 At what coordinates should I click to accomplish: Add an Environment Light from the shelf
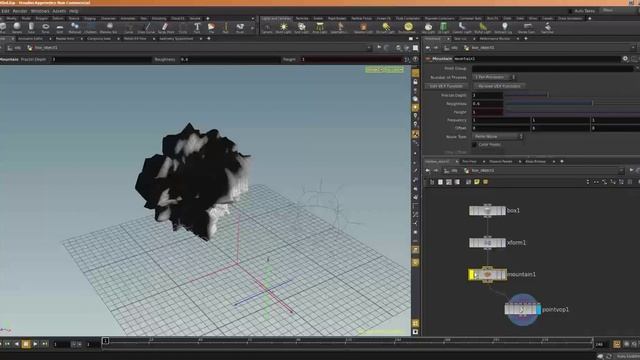click(407, 28)
